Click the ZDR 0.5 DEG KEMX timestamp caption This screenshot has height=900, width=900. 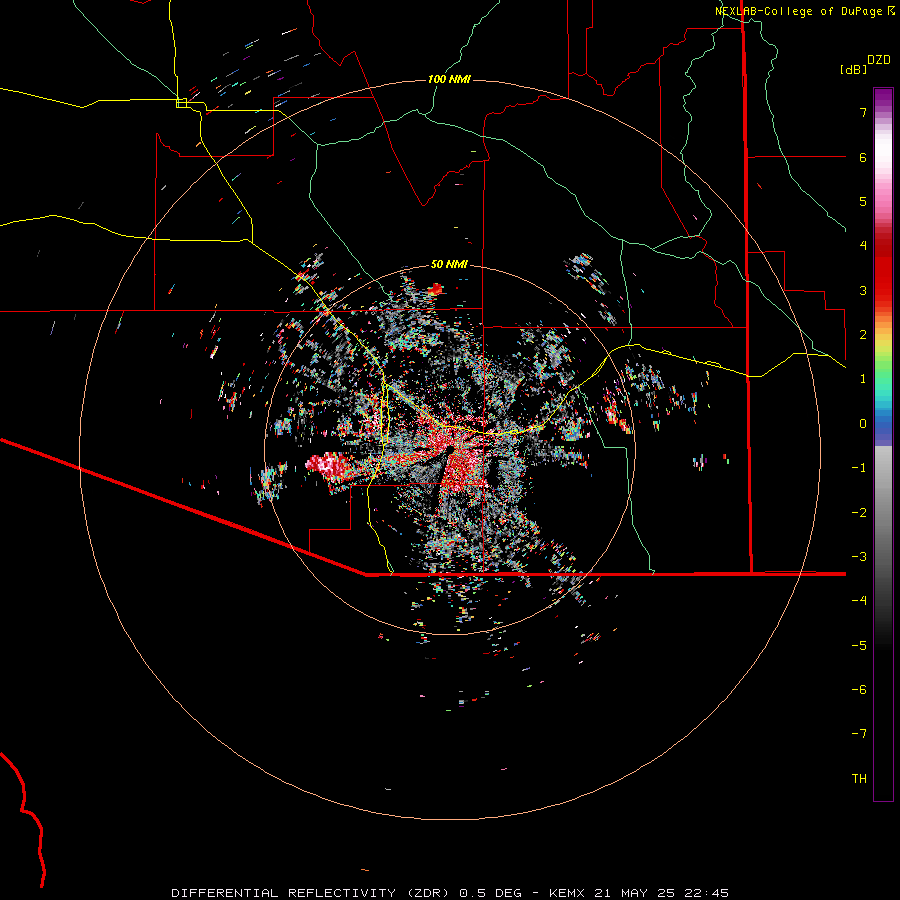(x=450, y=893)
